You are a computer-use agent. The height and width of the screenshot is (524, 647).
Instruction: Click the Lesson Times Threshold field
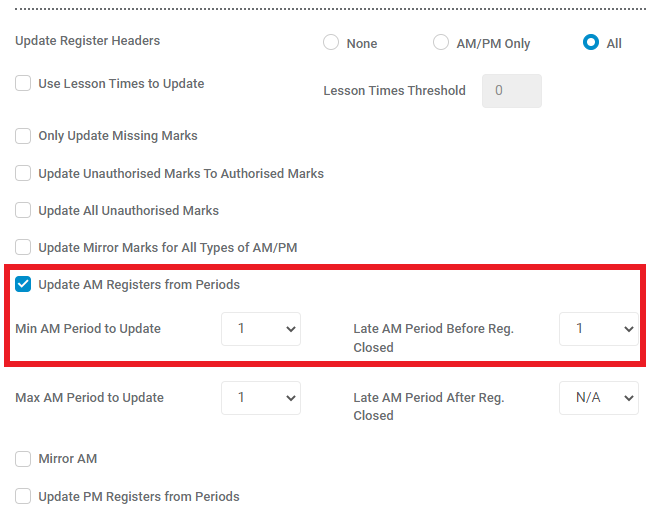click(512, 91)
